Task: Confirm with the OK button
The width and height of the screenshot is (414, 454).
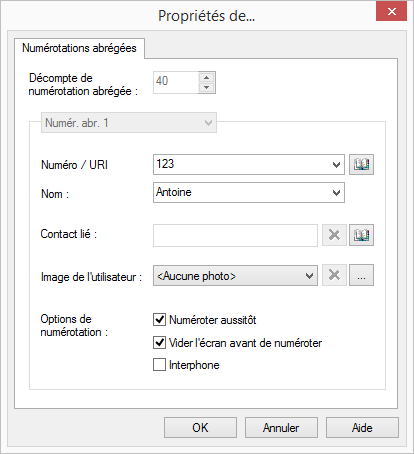Action: tap(200, 428)
